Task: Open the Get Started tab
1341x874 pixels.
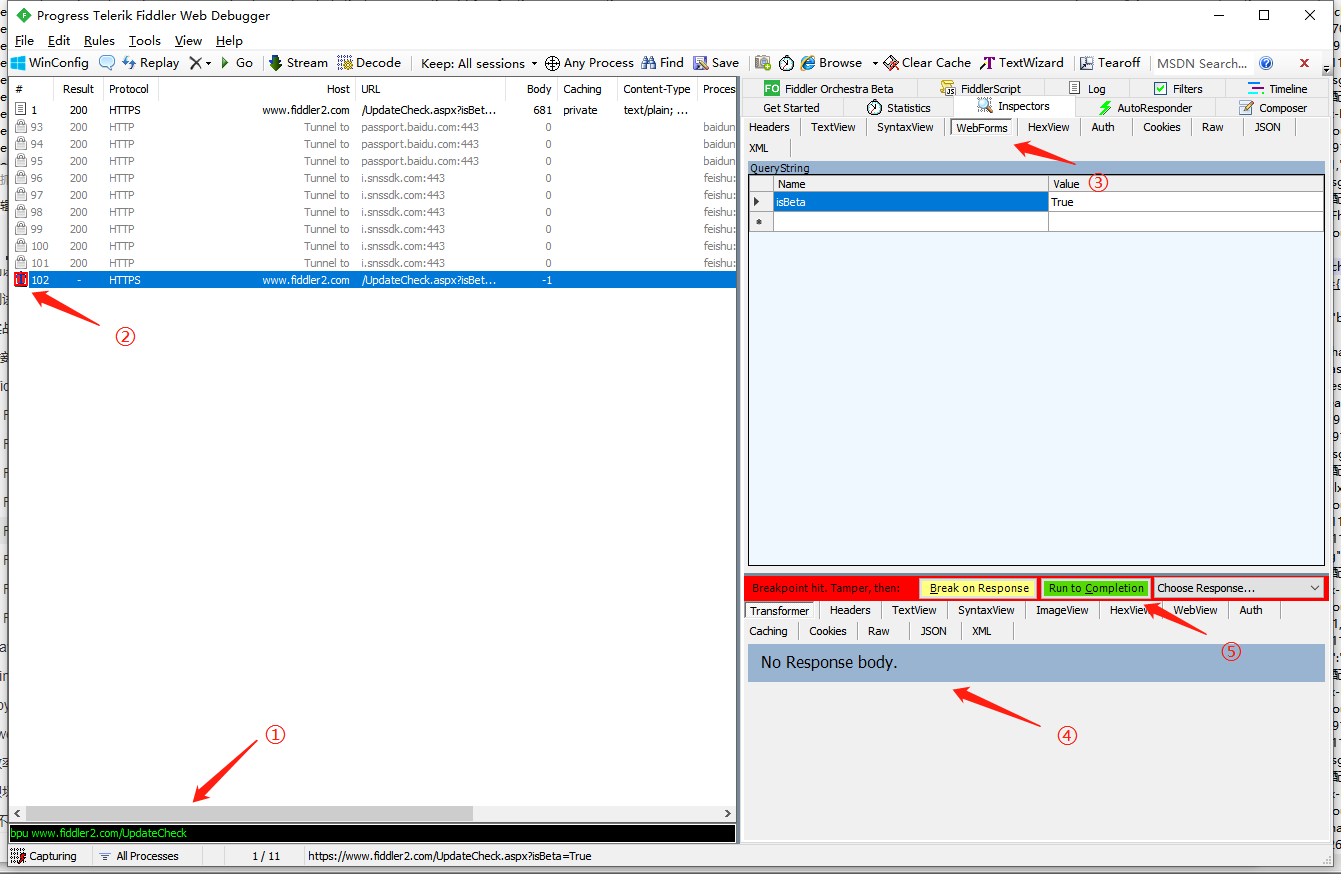Action: pyautogui.click(x=791, y=108)
